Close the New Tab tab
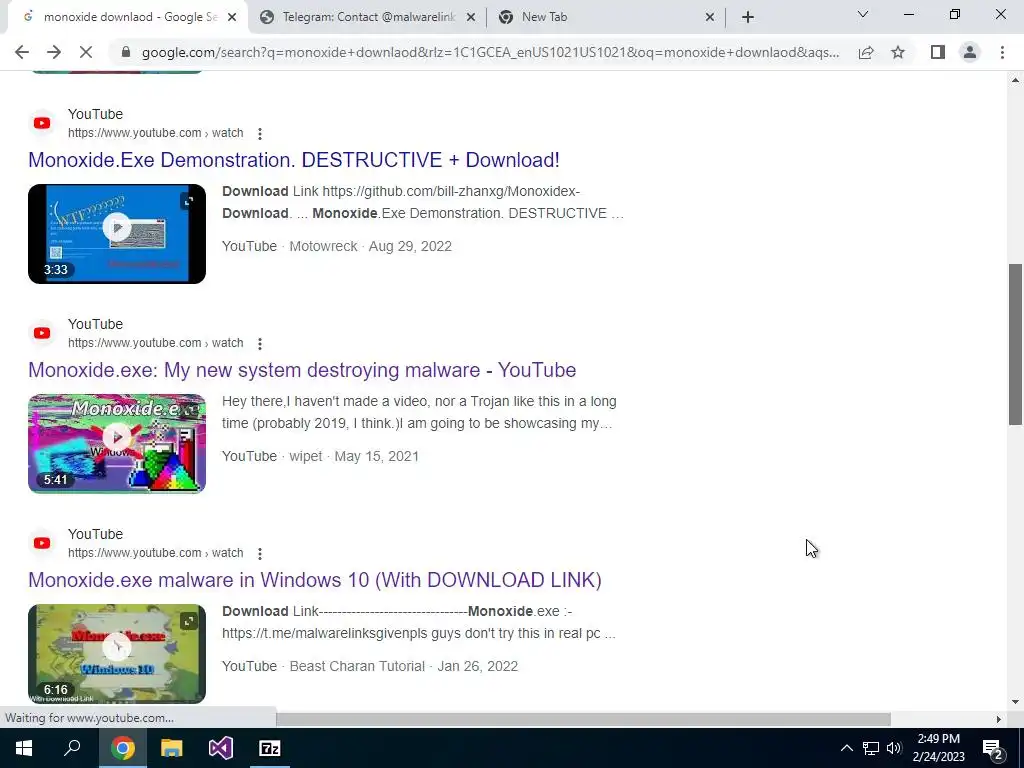This screenshot has width=1024, height=768. 710,17
